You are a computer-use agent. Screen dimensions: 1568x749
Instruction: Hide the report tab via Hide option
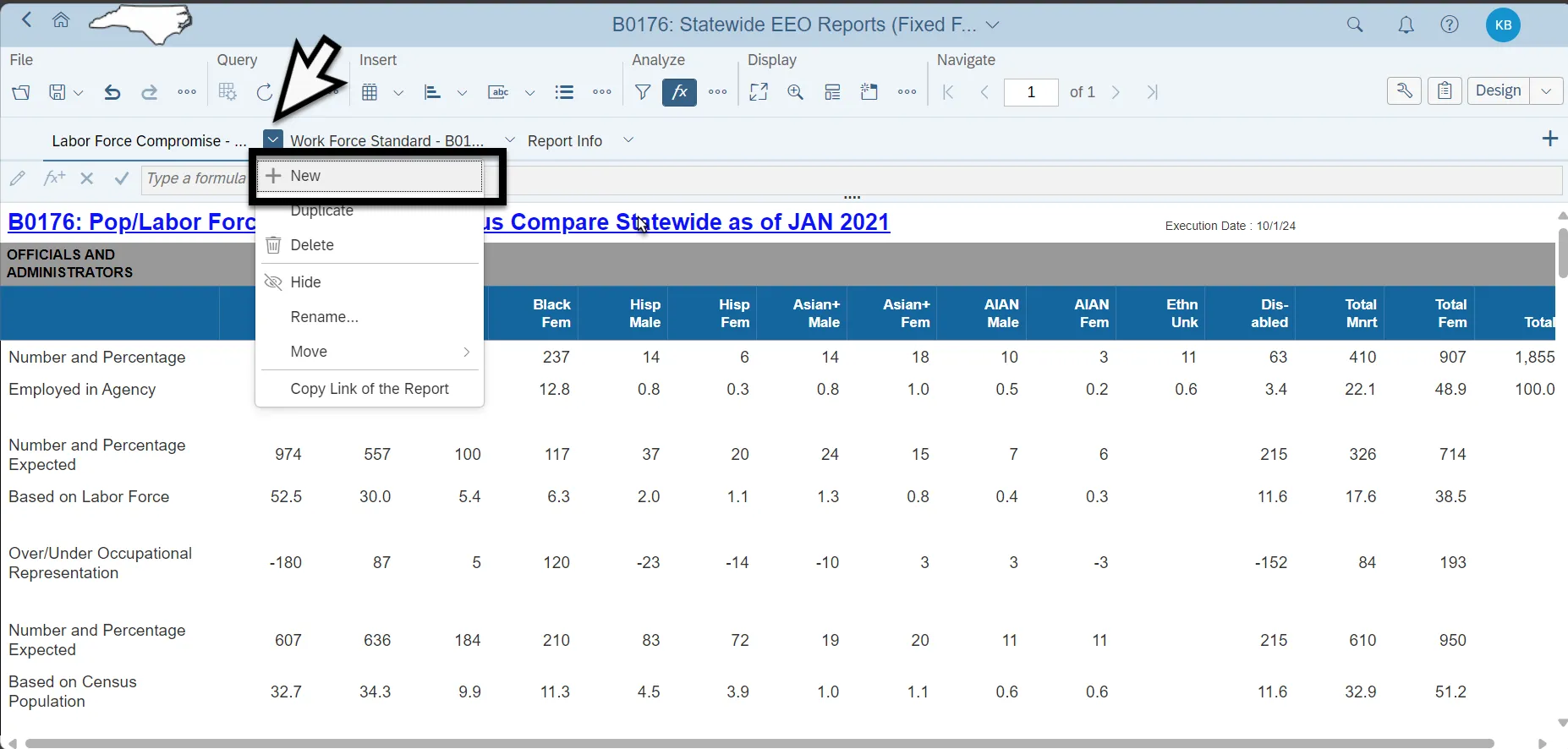tap(305, 282)
